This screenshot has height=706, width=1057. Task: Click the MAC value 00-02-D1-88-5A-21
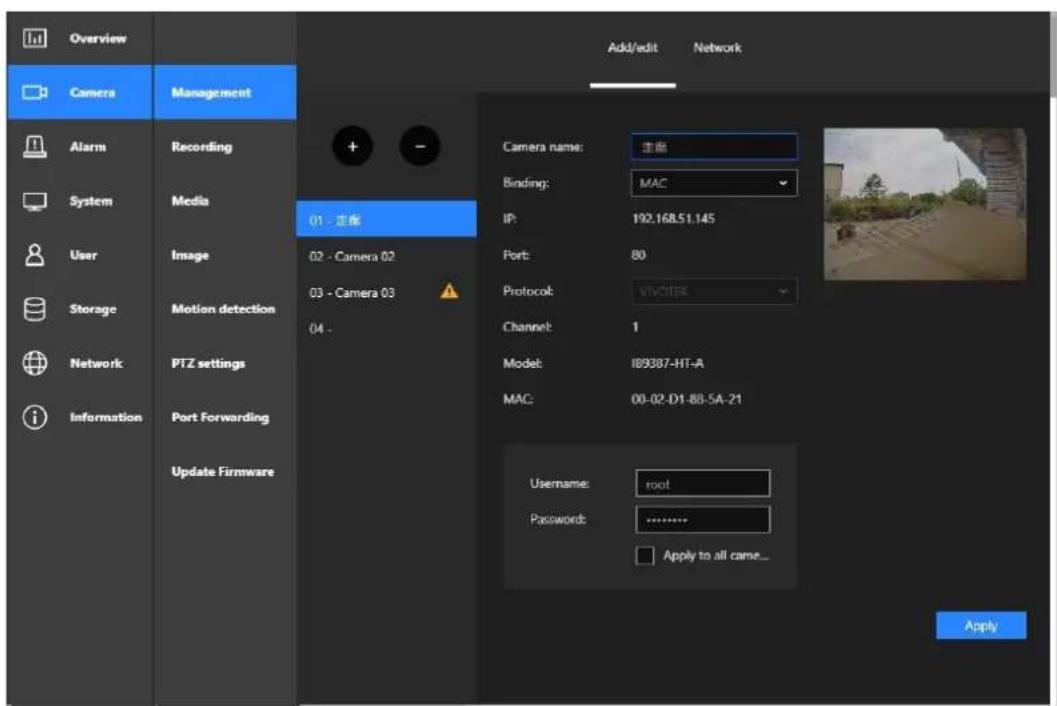tap(686, 399)
